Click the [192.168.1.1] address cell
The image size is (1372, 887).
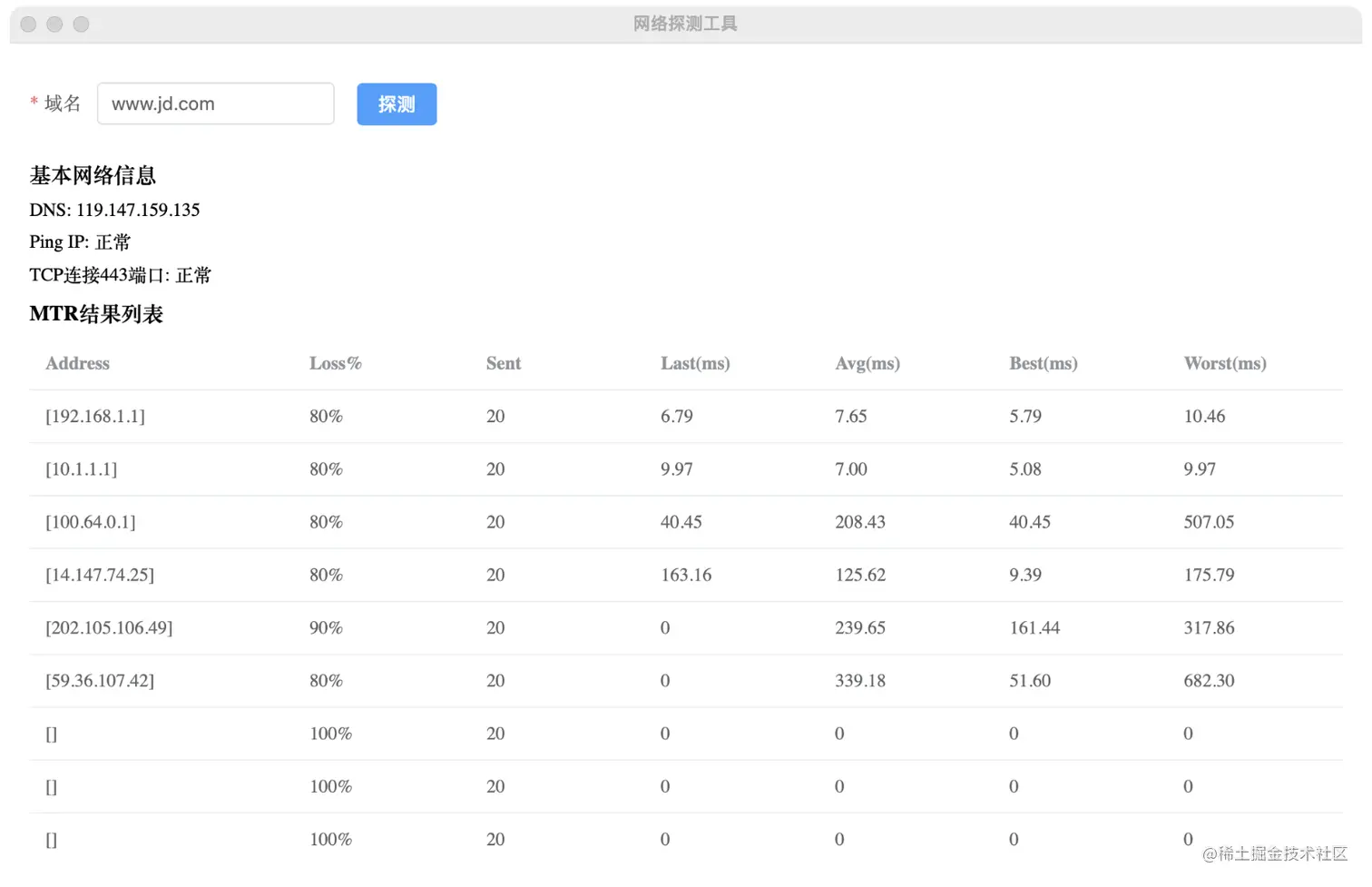95,416
